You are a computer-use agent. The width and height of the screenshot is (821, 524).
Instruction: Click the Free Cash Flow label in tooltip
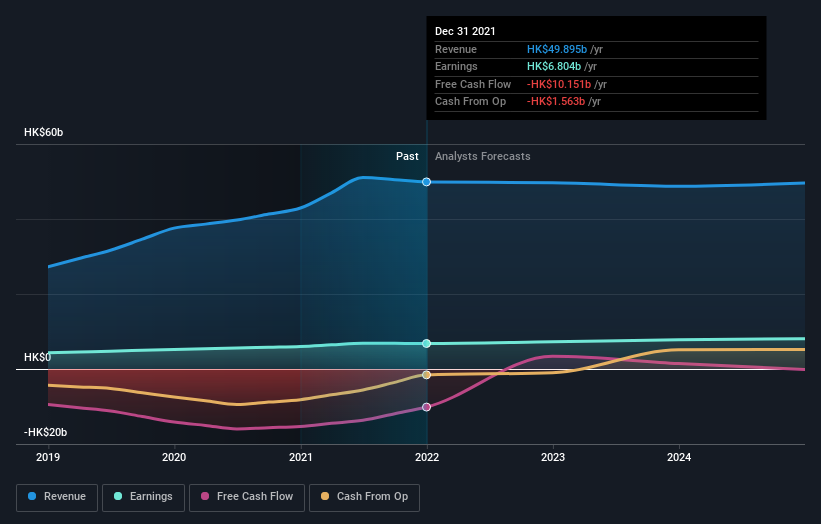[x=473, y=84]
